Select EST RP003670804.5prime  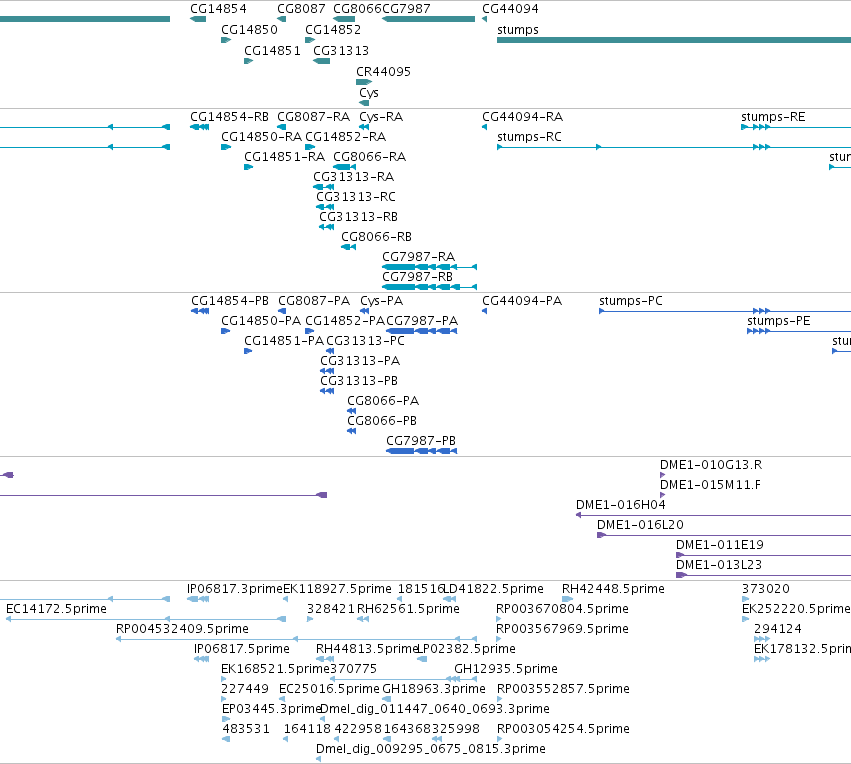(x=562, y=609)
